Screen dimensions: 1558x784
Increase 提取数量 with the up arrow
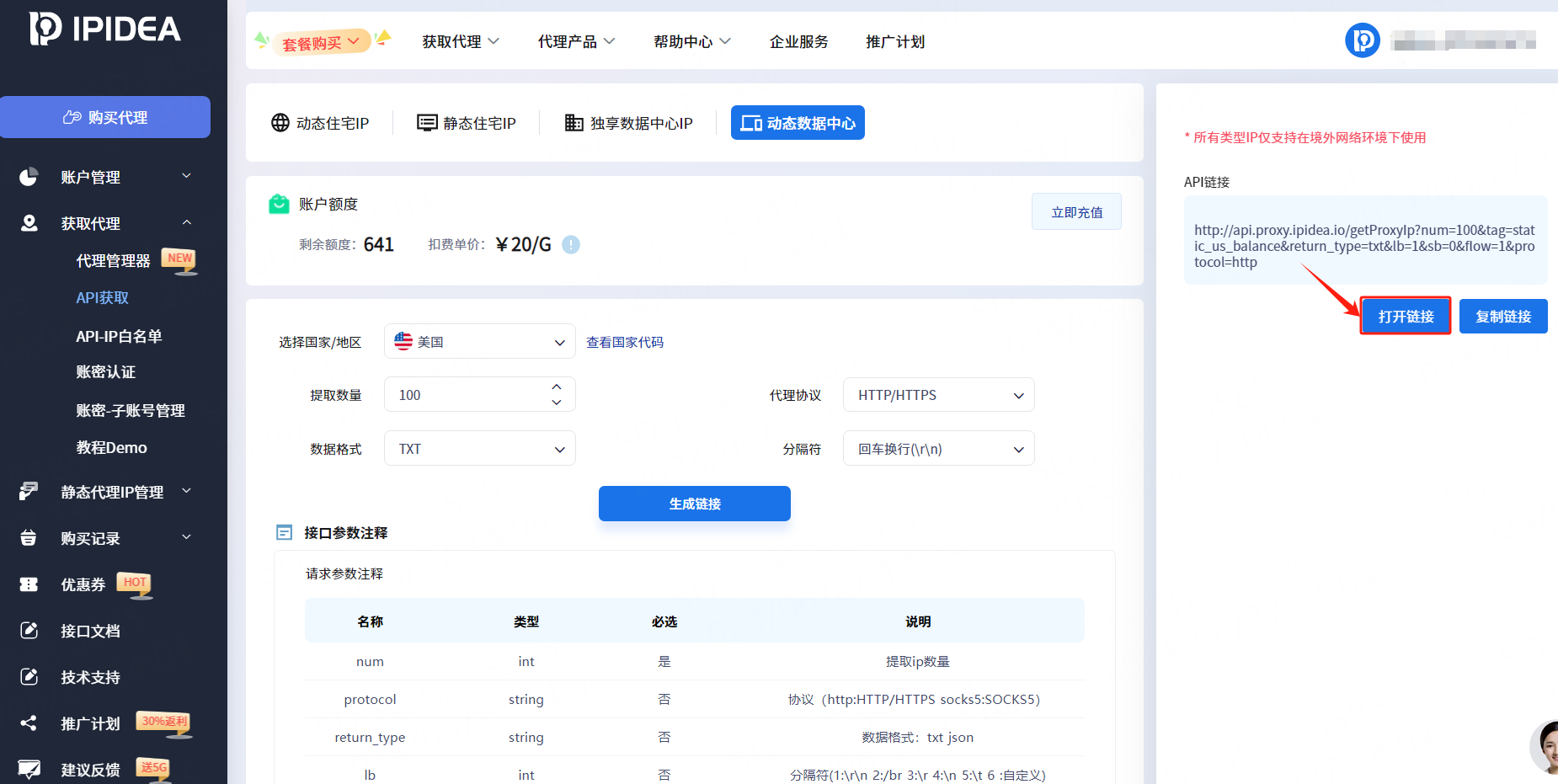pyautogui.click(x=557, y=386)
